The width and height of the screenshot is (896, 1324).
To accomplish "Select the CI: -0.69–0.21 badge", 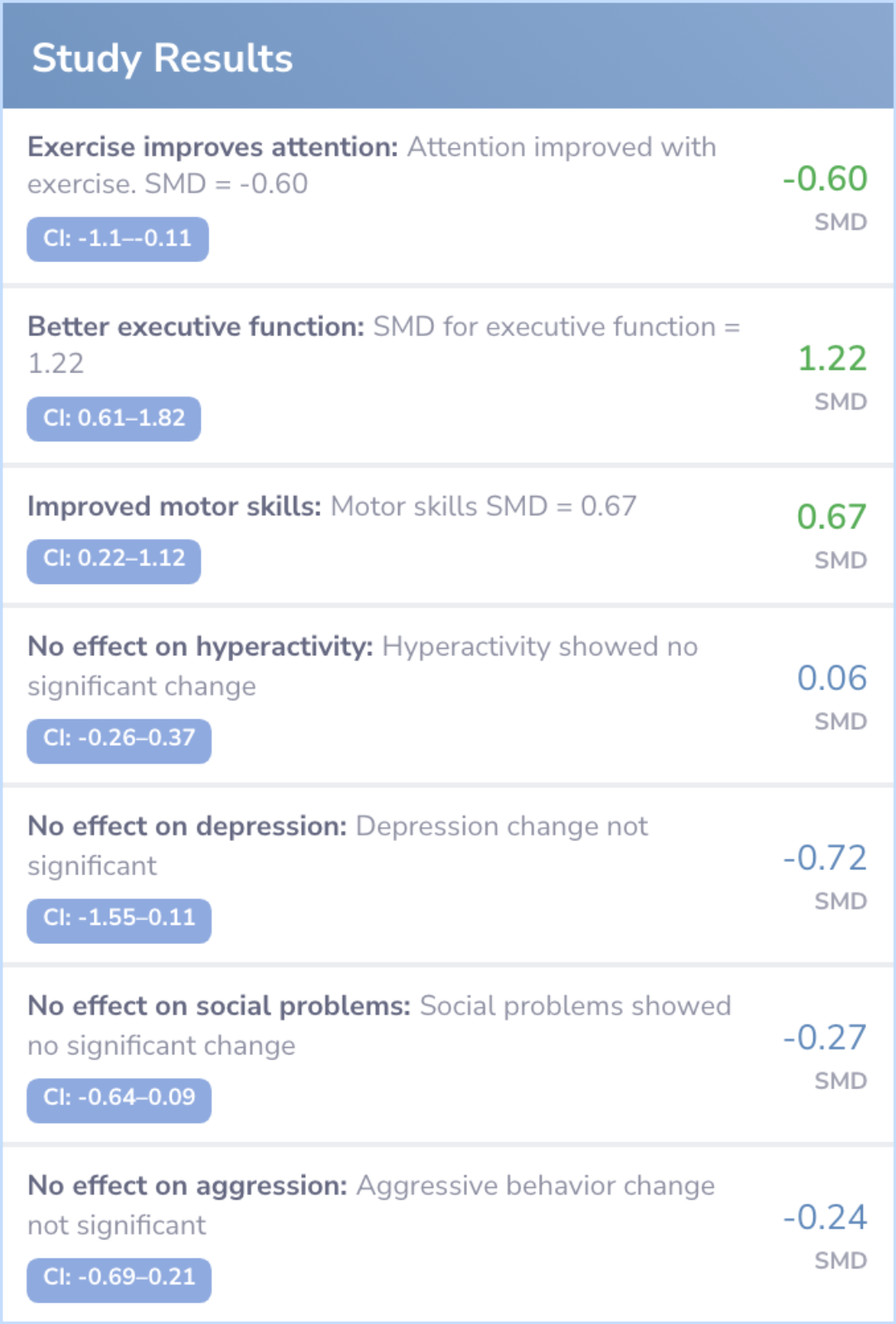I will (119, 1278).
